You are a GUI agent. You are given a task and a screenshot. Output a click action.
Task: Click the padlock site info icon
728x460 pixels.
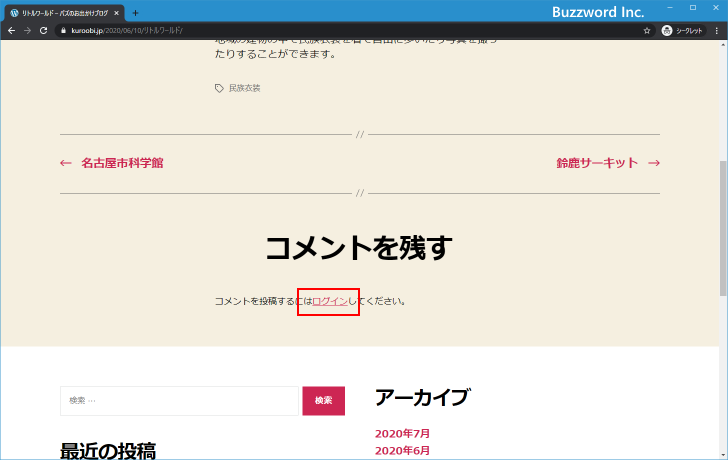tap(64, 31)
